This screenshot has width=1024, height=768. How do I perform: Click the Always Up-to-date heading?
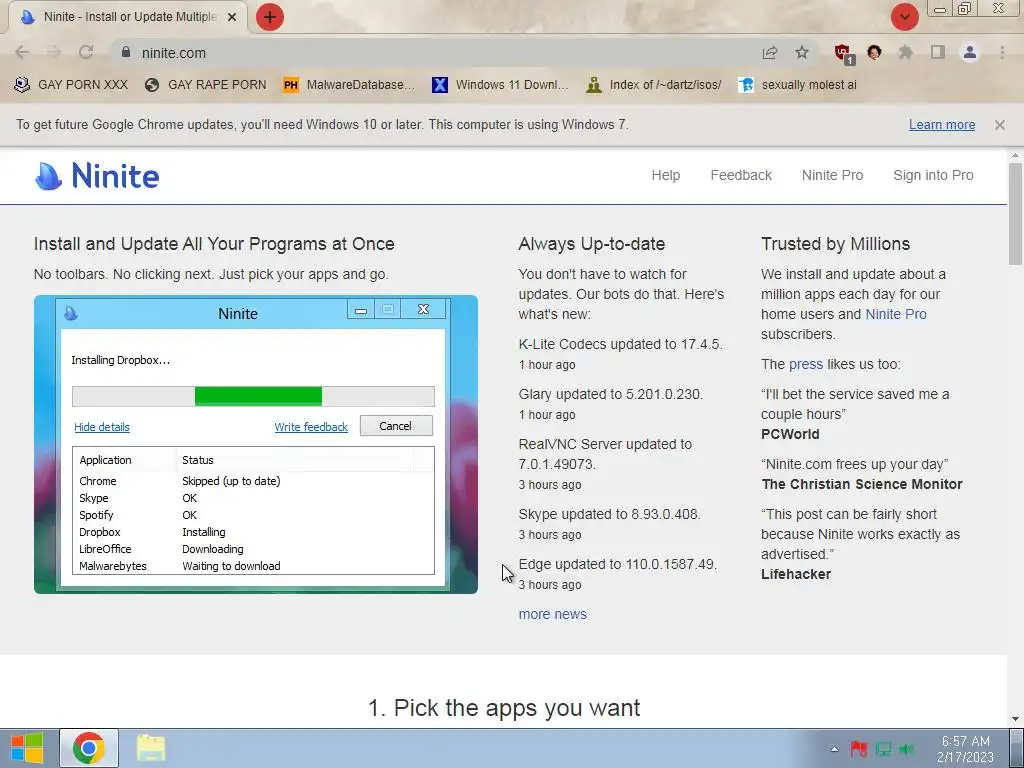(x=592, y=244)
